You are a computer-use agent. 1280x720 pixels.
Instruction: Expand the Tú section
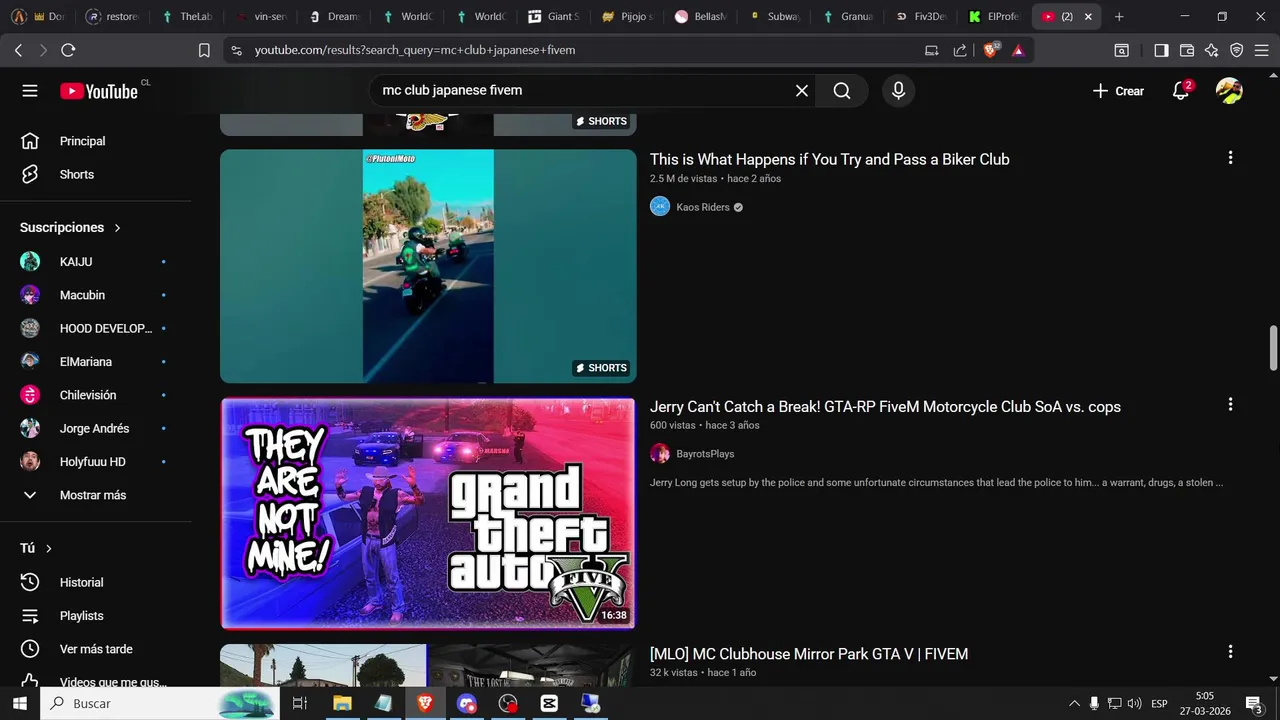click(x=36, y=548)
